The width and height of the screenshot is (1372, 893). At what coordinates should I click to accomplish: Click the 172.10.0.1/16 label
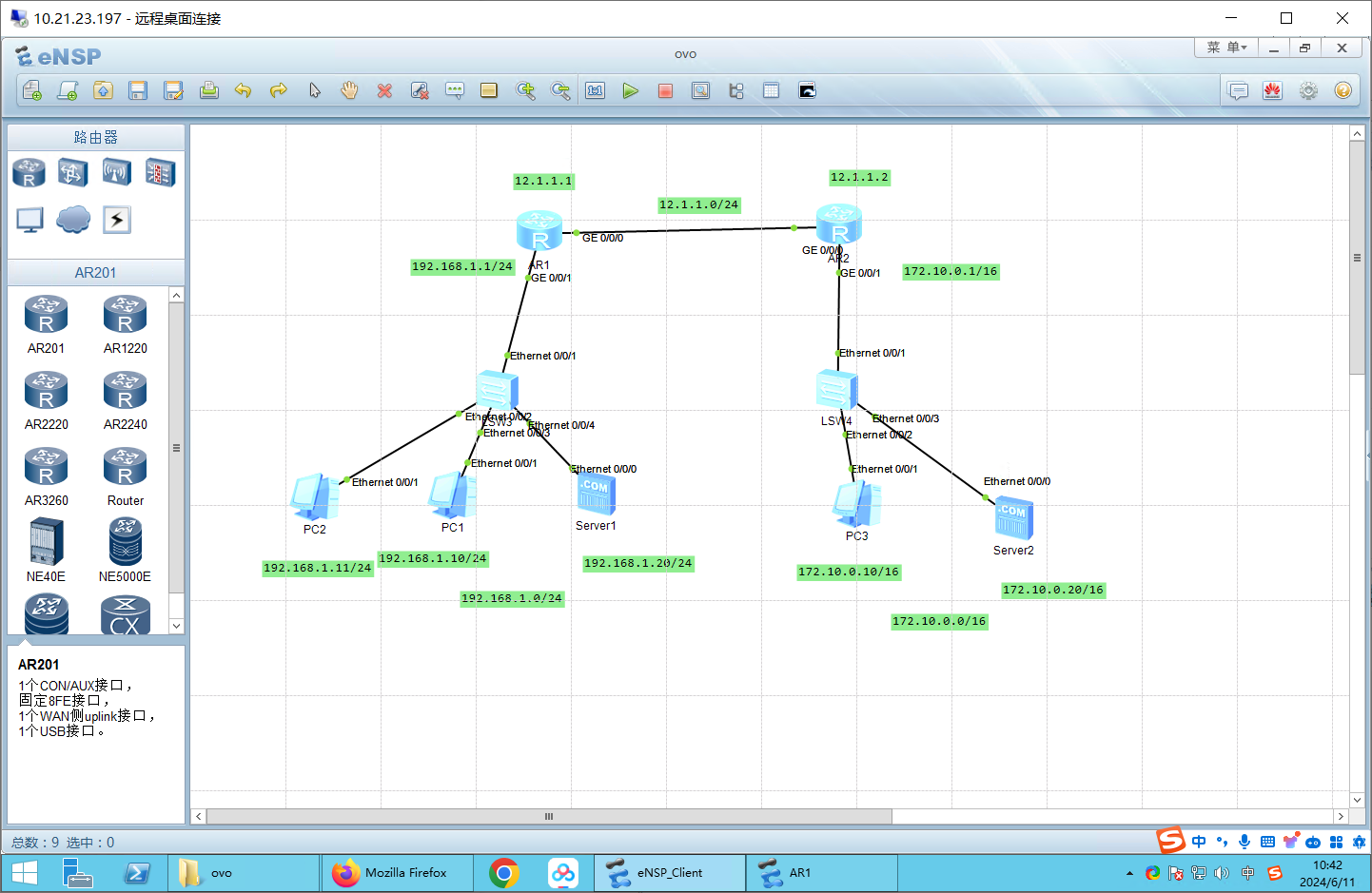point(951,271)
